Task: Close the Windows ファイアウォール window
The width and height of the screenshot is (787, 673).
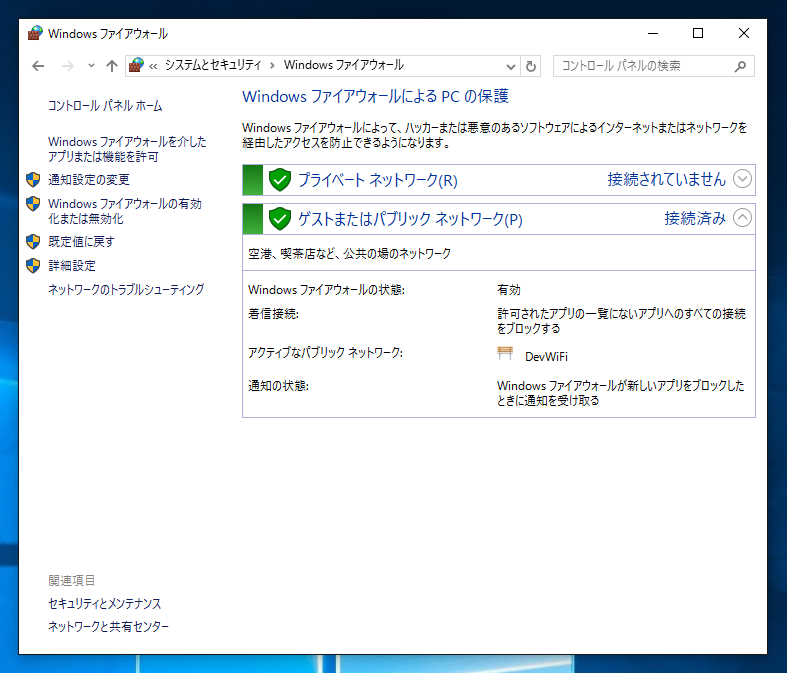Action: pyautogui.click(x=744, y=34)
